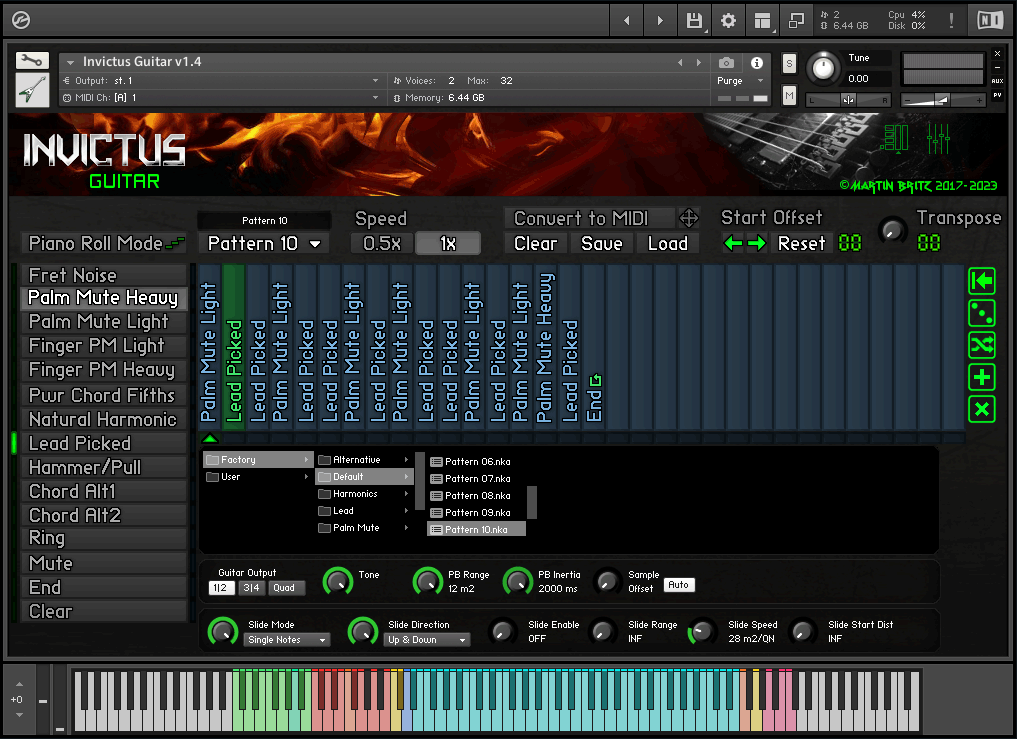
Task: Click the green dice randomize icon
Action: click(982, 313)
